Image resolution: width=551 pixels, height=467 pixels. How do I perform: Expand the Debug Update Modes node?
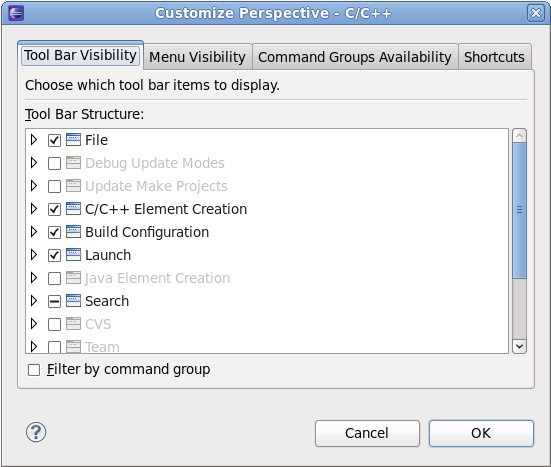[x=34, y=163]
